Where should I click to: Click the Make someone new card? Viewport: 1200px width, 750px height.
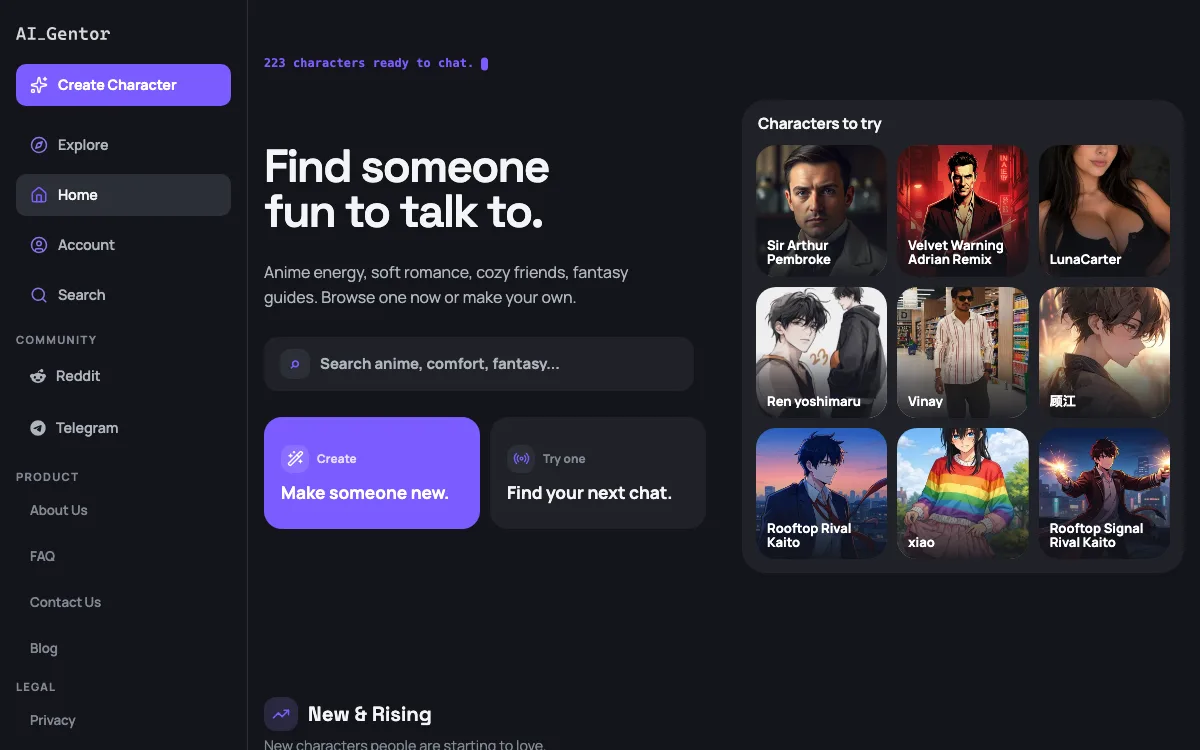point(372,473)
